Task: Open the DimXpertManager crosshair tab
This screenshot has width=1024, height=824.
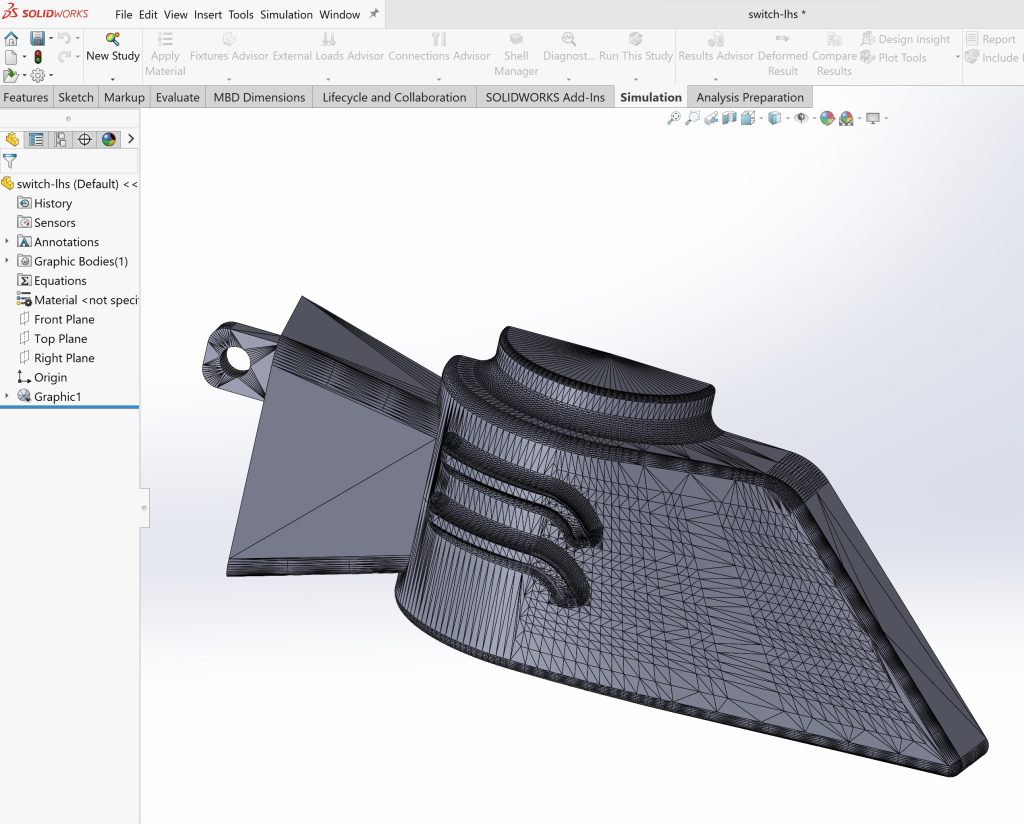Action: coord(84,139)
